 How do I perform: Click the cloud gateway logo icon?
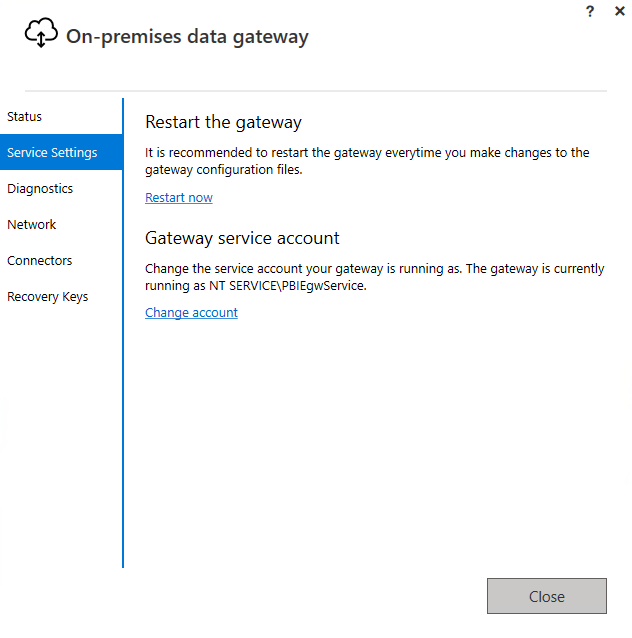point(41,34)
